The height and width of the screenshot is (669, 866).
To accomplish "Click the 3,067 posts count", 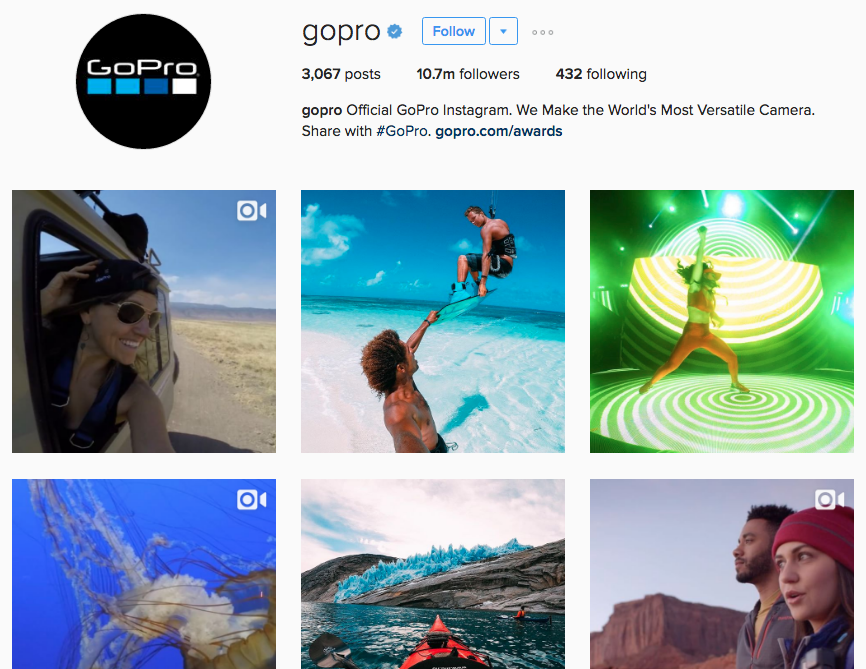I will 341,74.
